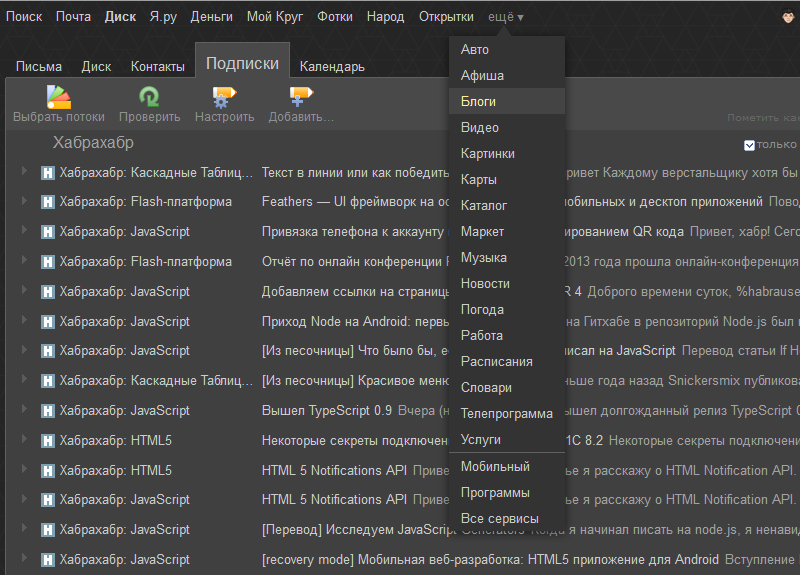This screenshot has width=800, height=575.
Task: Click the user avatar icon at top right
Action: (789, 17)
